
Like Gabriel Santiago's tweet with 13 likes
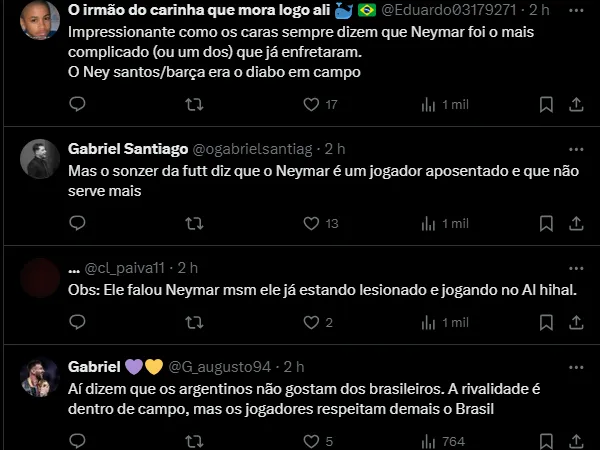311,223
